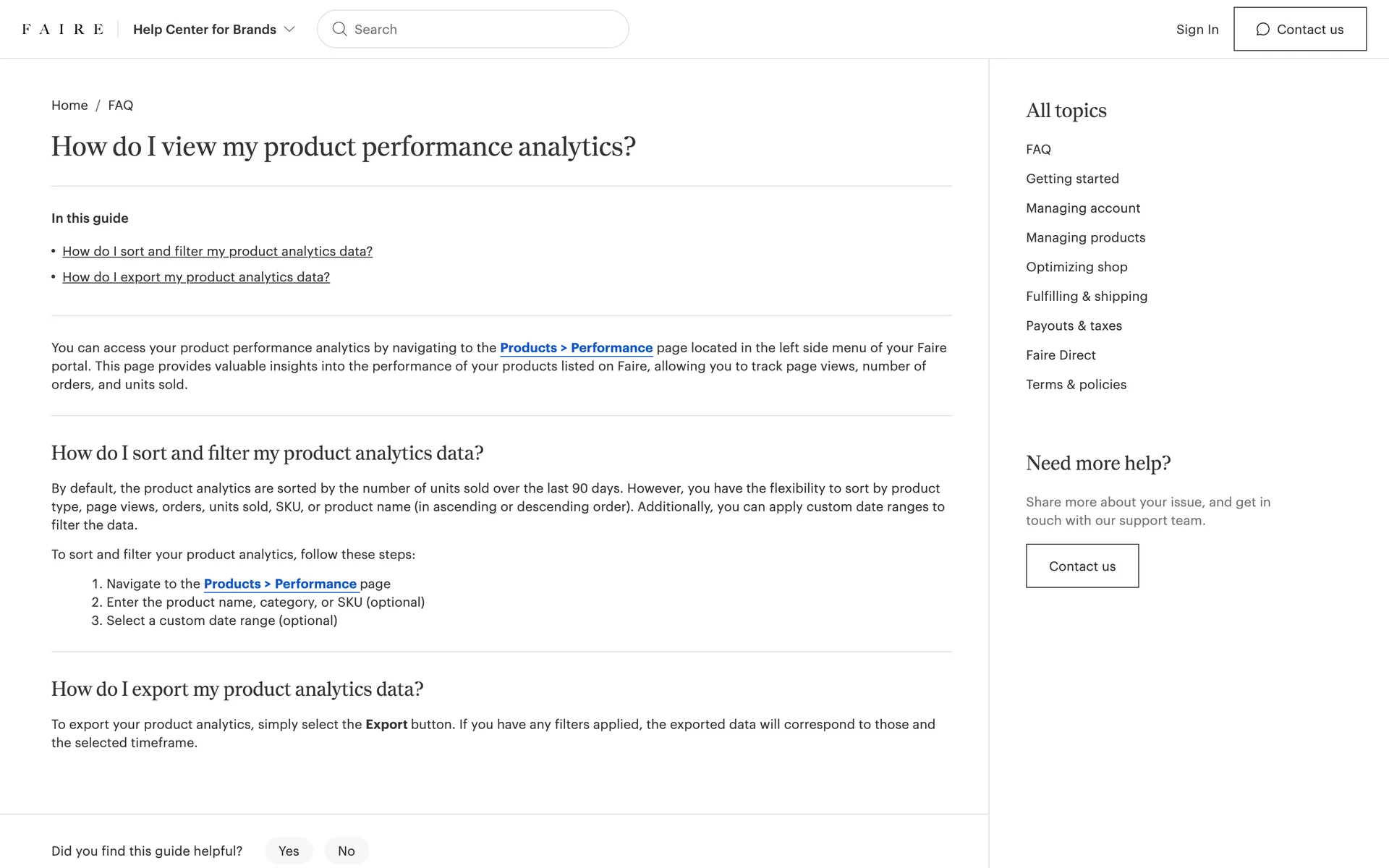
Task: Open the Payouts & taxes topic
Action: [x=1074, y=325]
